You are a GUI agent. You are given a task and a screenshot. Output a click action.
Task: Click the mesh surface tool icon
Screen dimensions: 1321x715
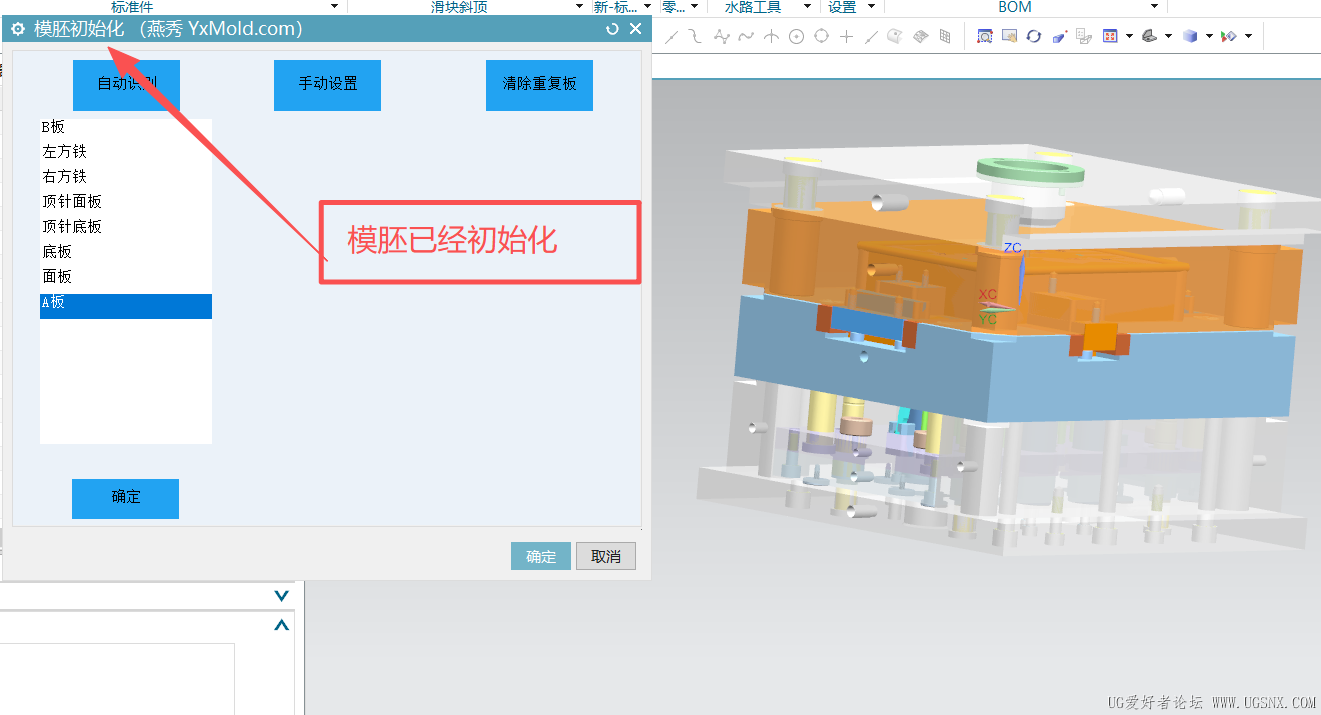921,36
